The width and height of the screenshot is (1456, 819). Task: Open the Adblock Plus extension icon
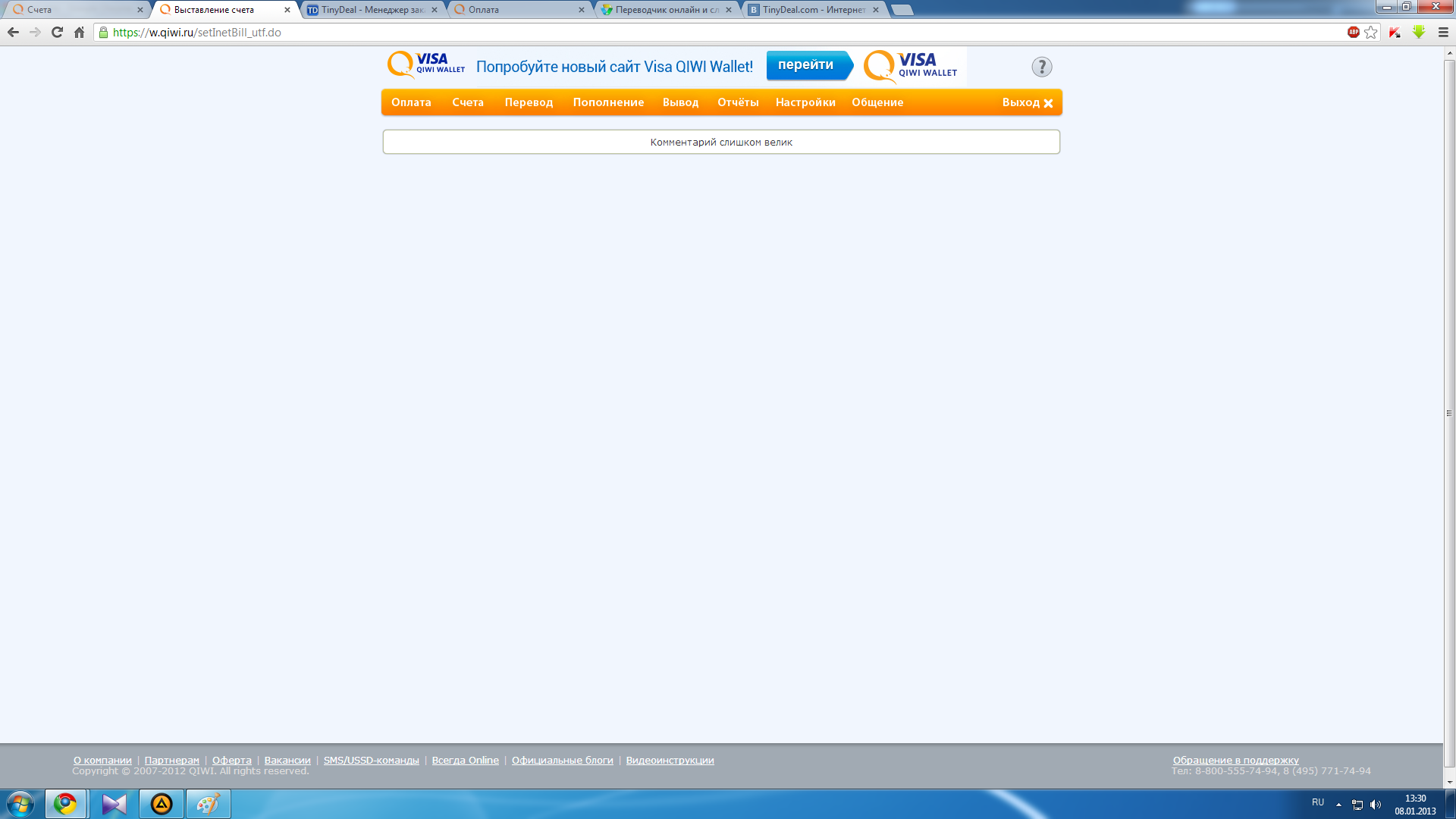tap(1353, 33)
